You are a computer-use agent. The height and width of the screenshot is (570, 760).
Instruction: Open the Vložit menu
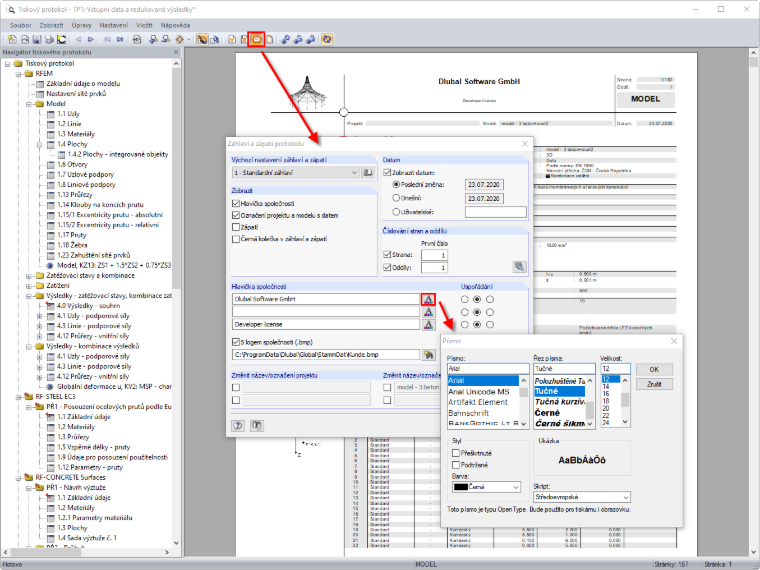144,25
